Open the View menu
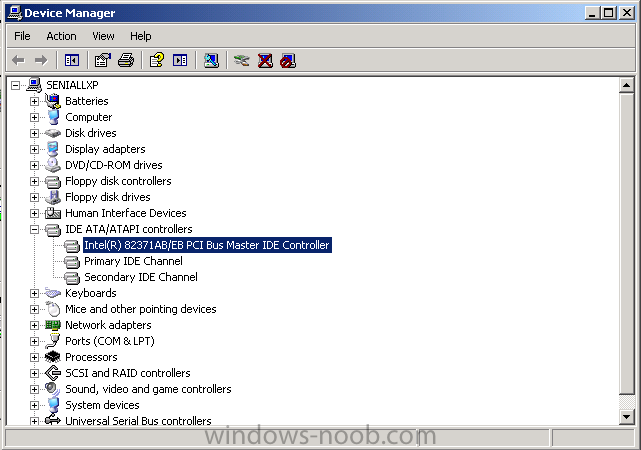641x450 pixels. (103, 36)
